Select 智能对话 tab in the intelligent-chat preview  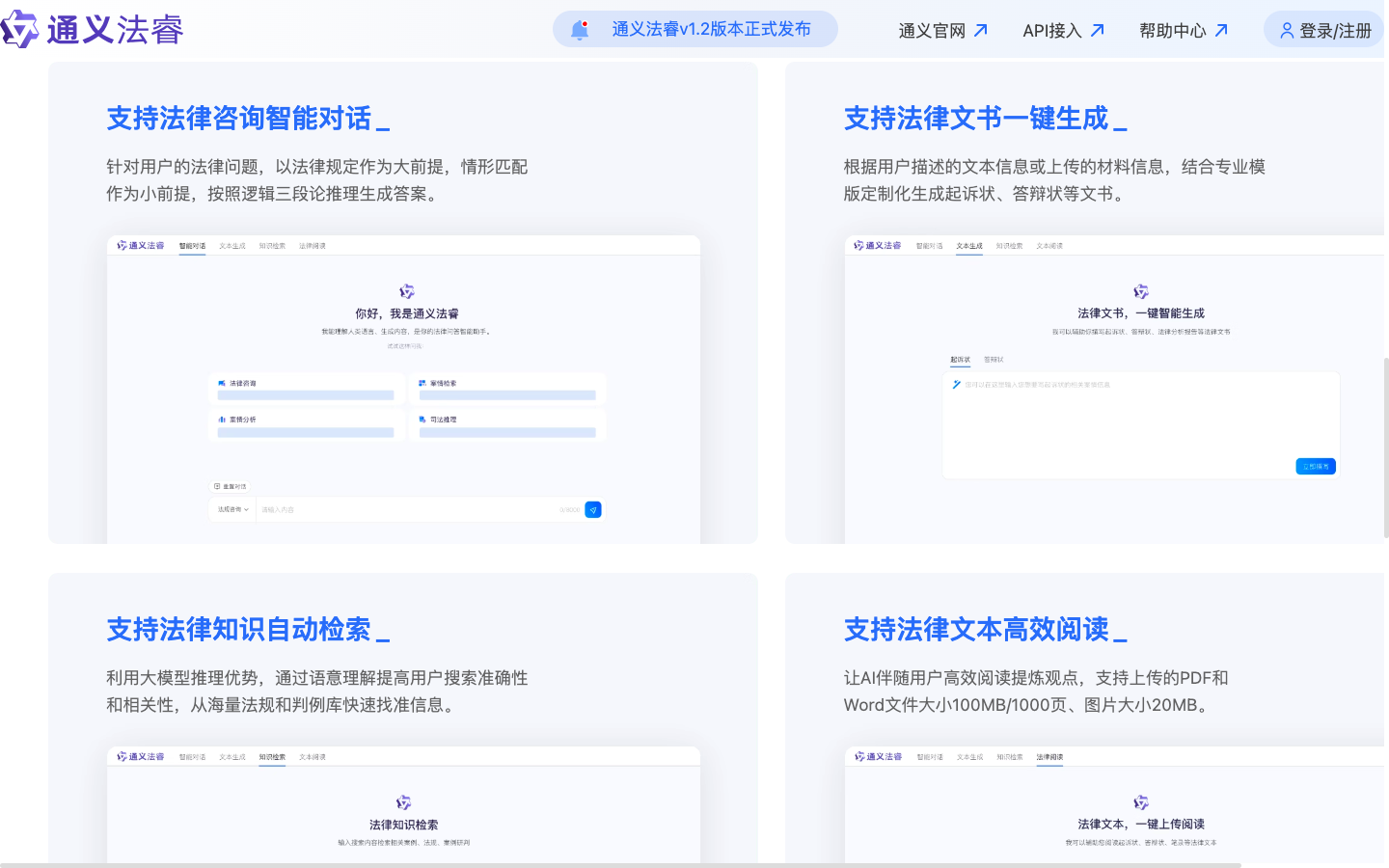tap(192, 246)
